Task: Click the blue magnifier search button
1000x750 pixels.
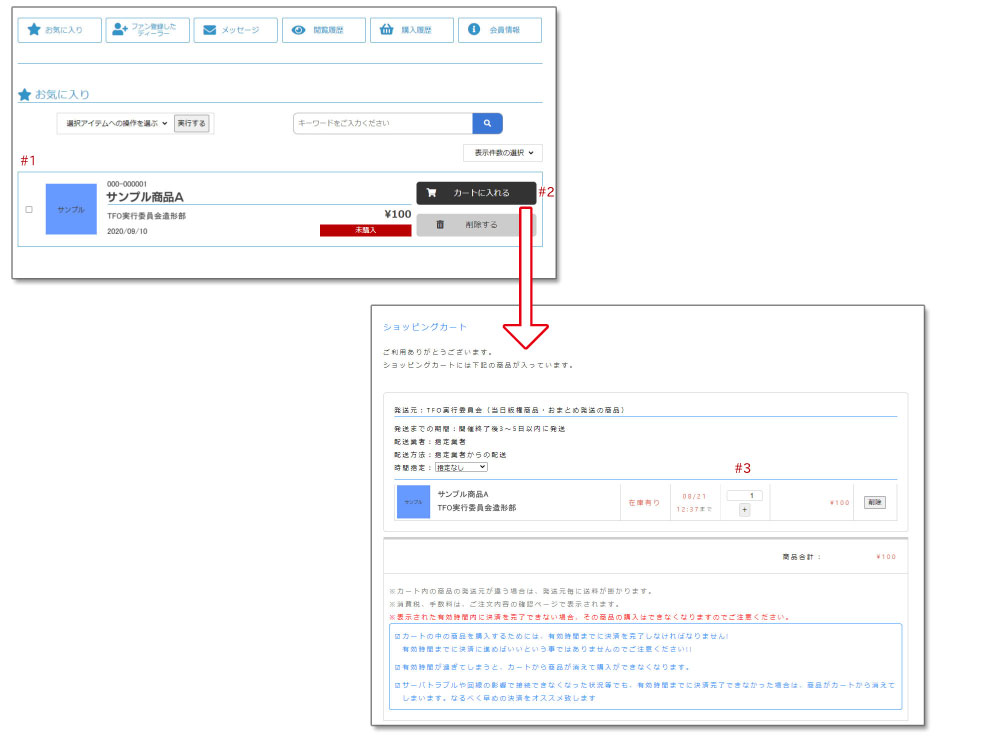Action: click(487, 124)
